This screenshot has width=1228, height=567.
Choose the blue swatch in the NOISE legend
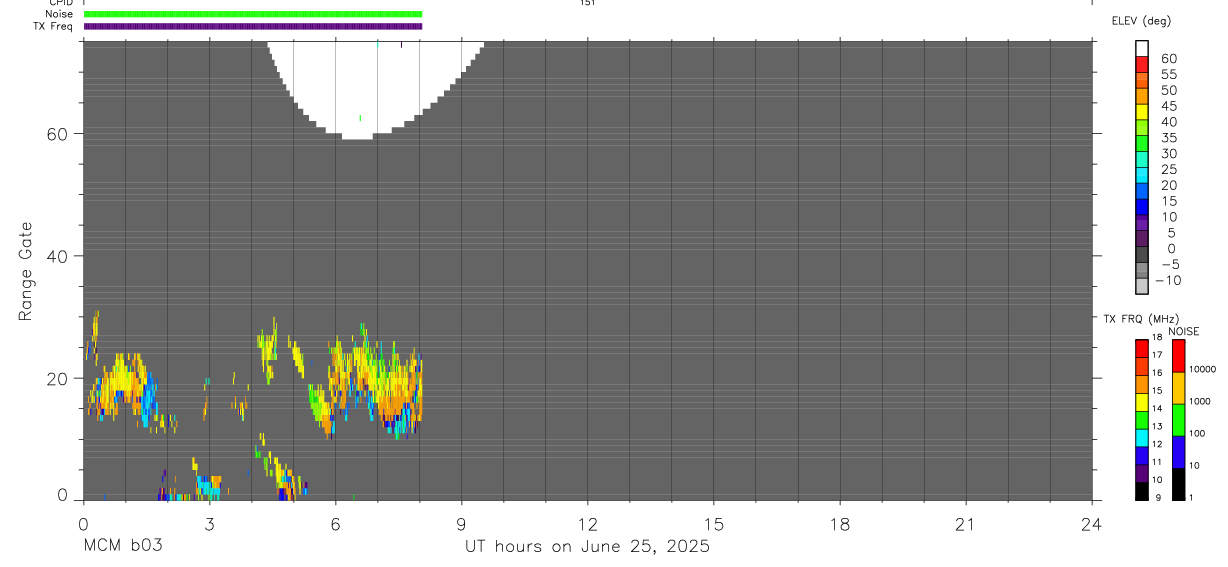1178,452
